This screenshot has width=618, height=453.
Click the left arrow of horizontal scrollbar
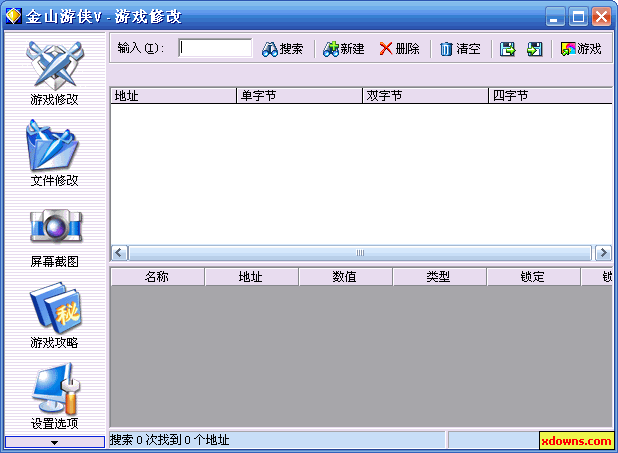coord(119,253)
